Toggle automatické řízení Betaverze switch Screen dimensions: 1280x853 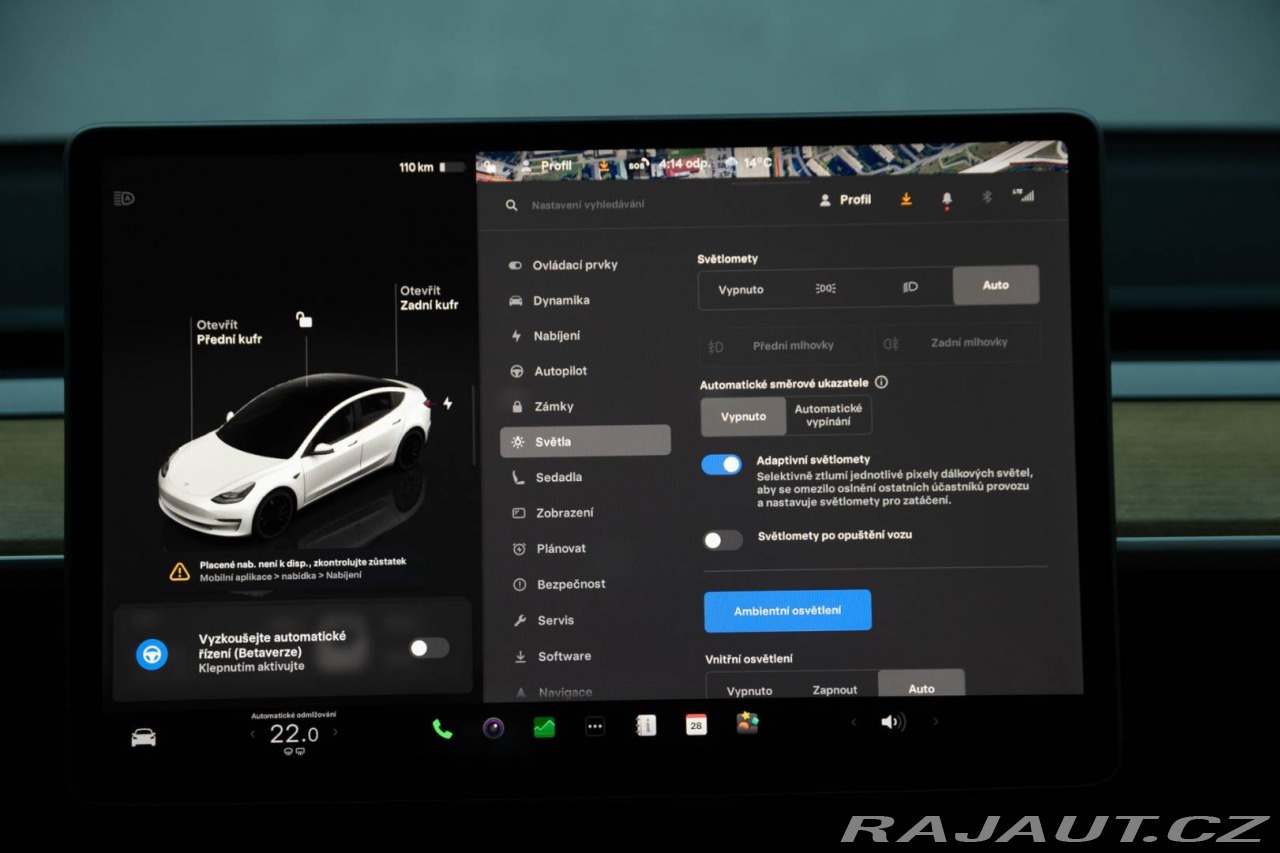429,648
